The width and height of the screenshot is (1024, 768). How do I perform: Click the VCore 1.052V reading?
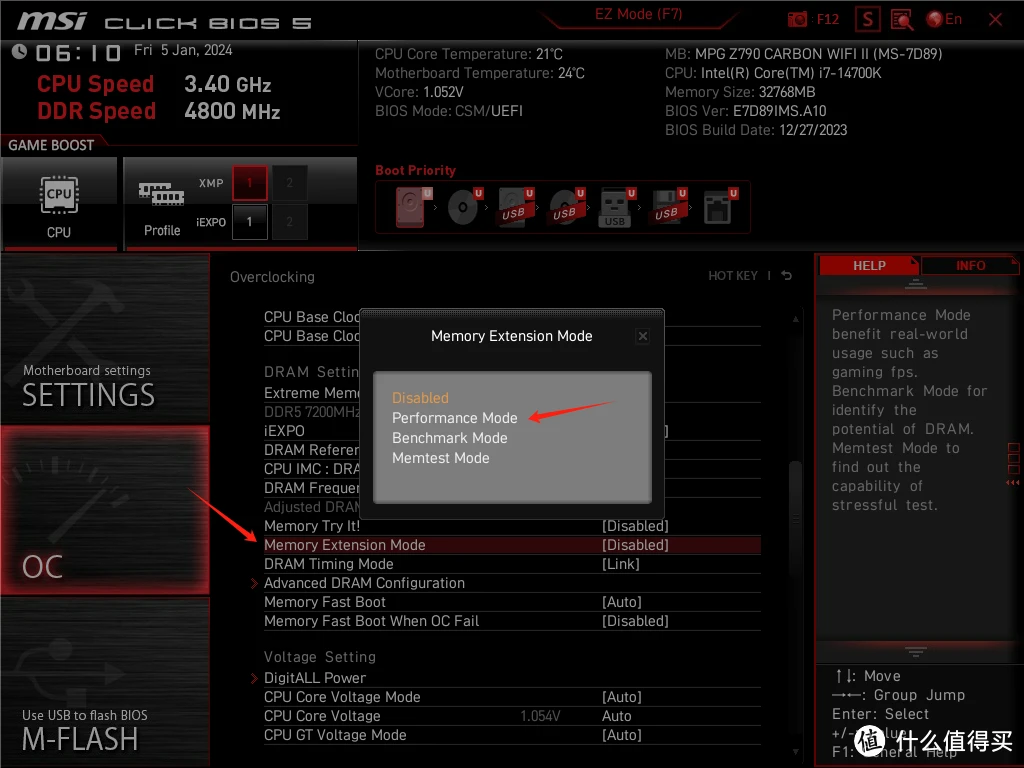419,92
